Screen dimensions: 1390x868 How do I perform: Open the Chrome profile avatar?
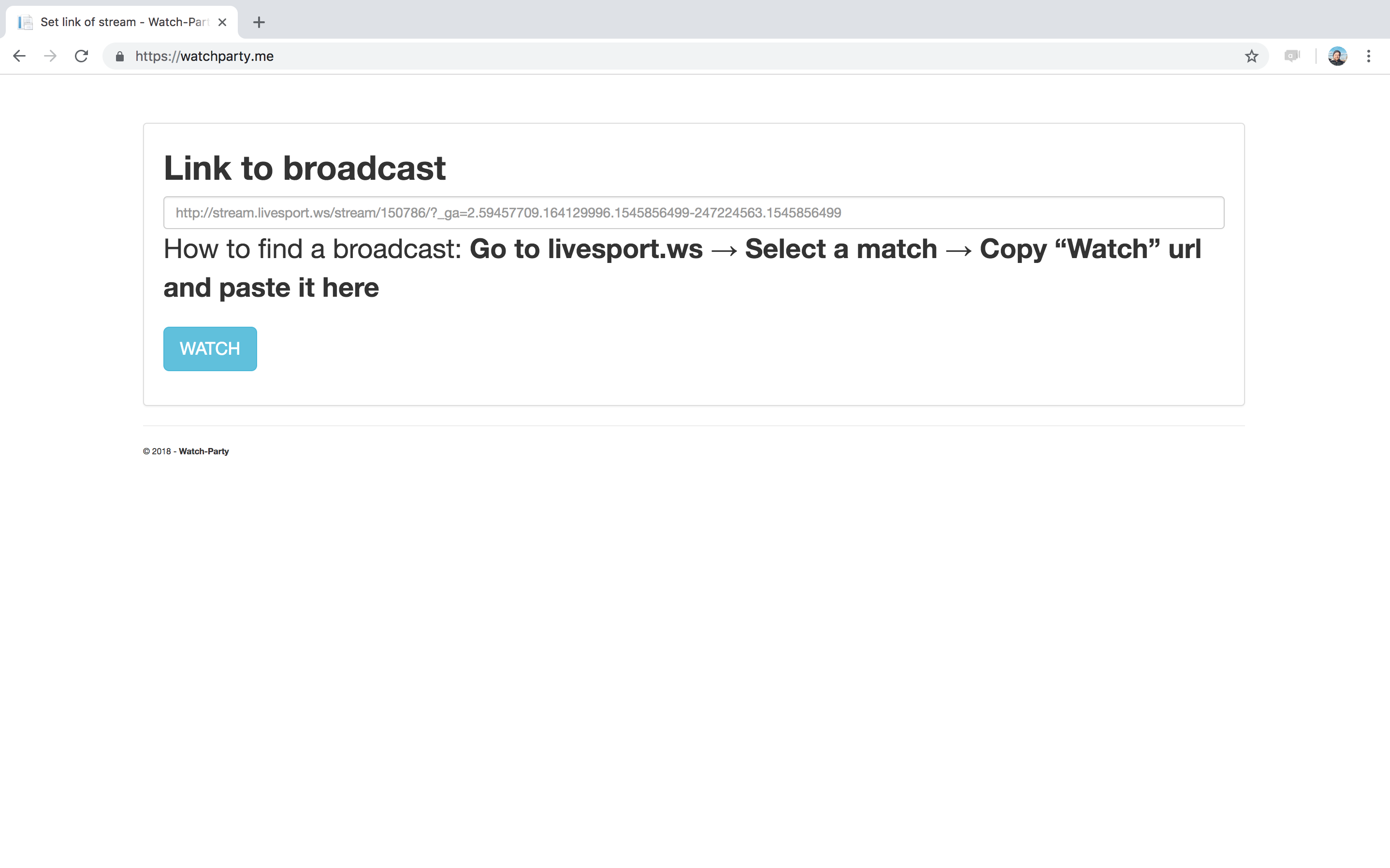(x=1337, y=56)
